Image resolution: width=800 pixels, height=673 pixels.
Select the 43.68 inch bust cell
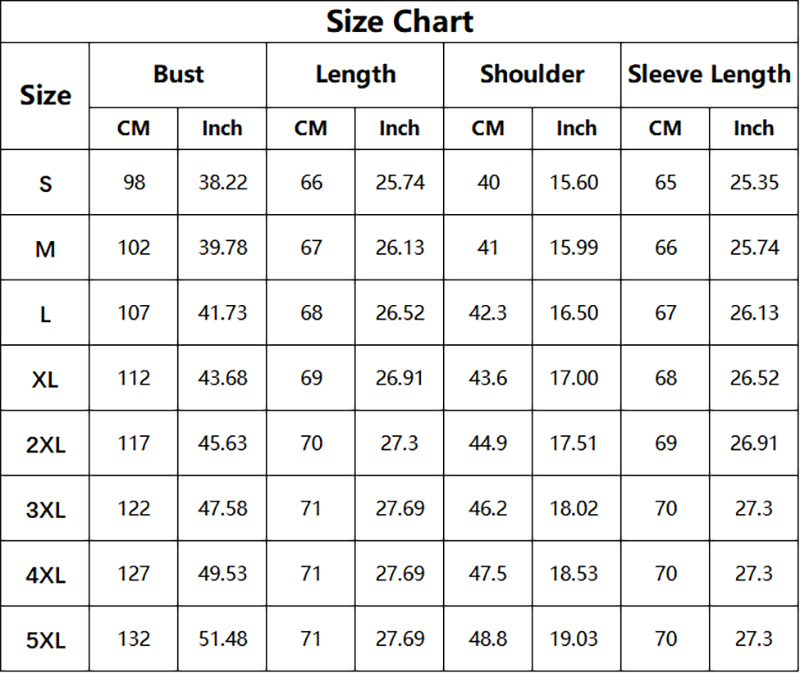pos(222,378)
